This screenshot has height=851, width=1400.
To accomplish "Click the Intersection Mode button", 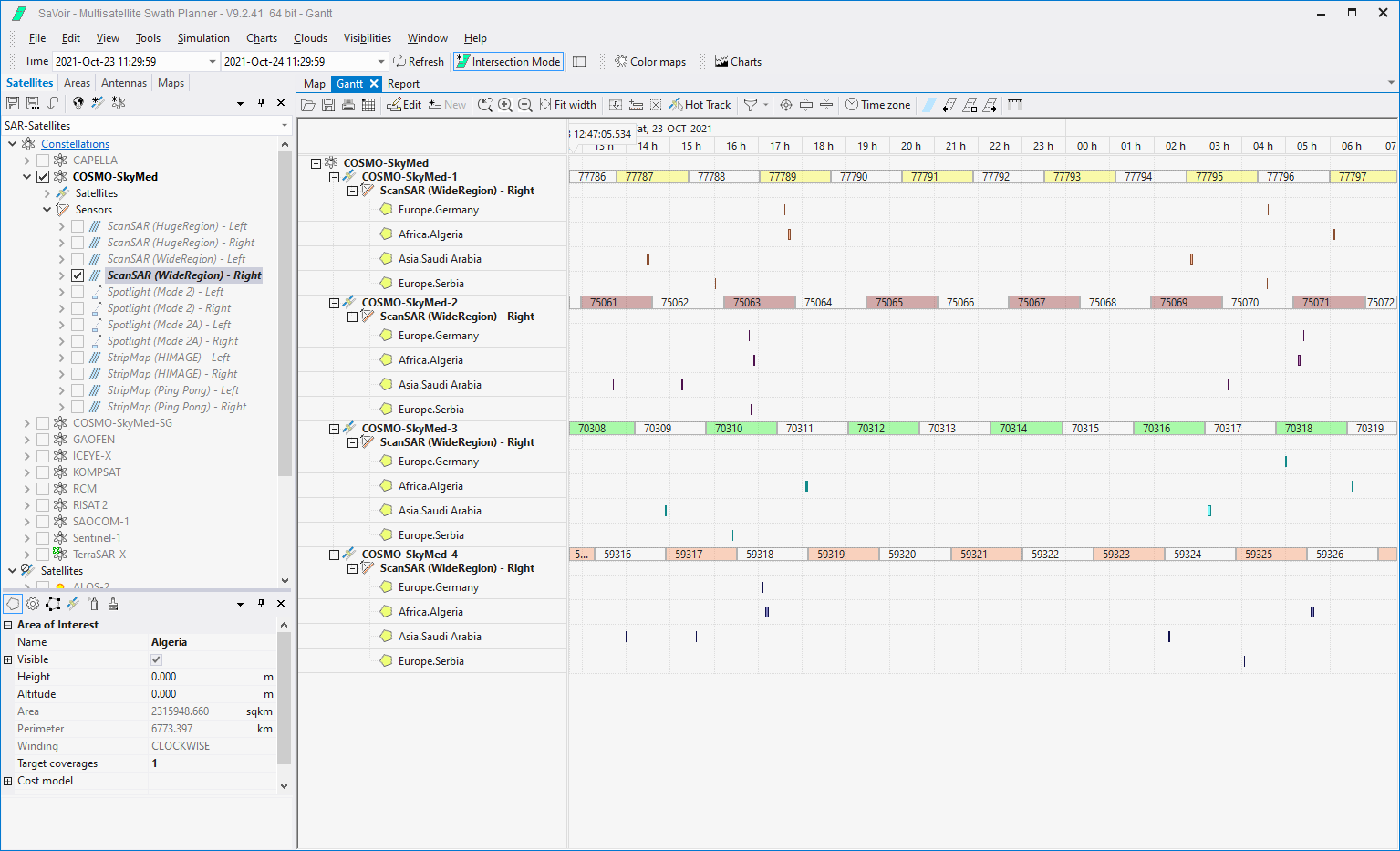I will pos(508,62).
